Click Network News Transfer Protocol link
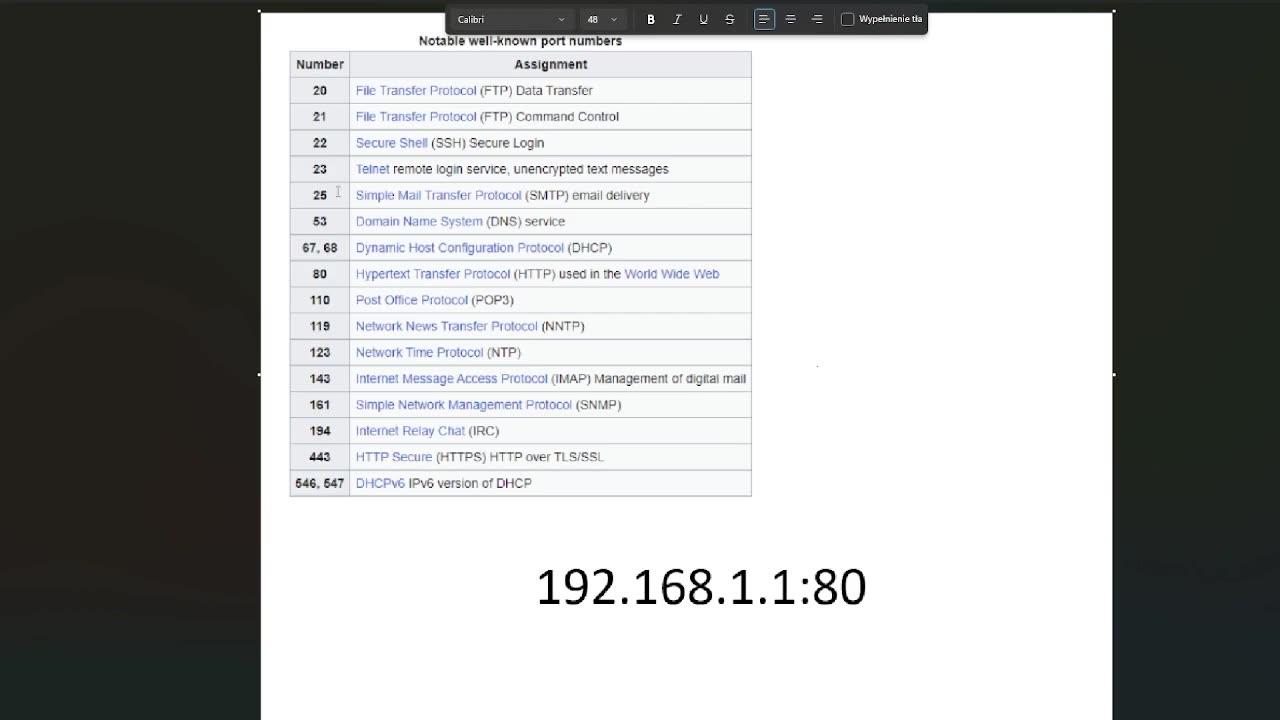Screen dimensions: 1280x720 (447, 326)
